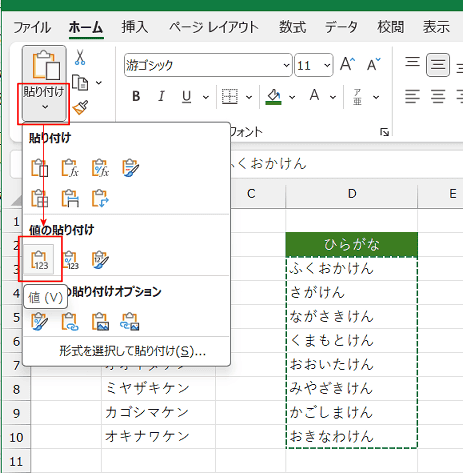Image resolution: width=463 pixels, height=473 pixels.
Task: Choose Transpose paste icon
Action: click(x=100, y=198)
